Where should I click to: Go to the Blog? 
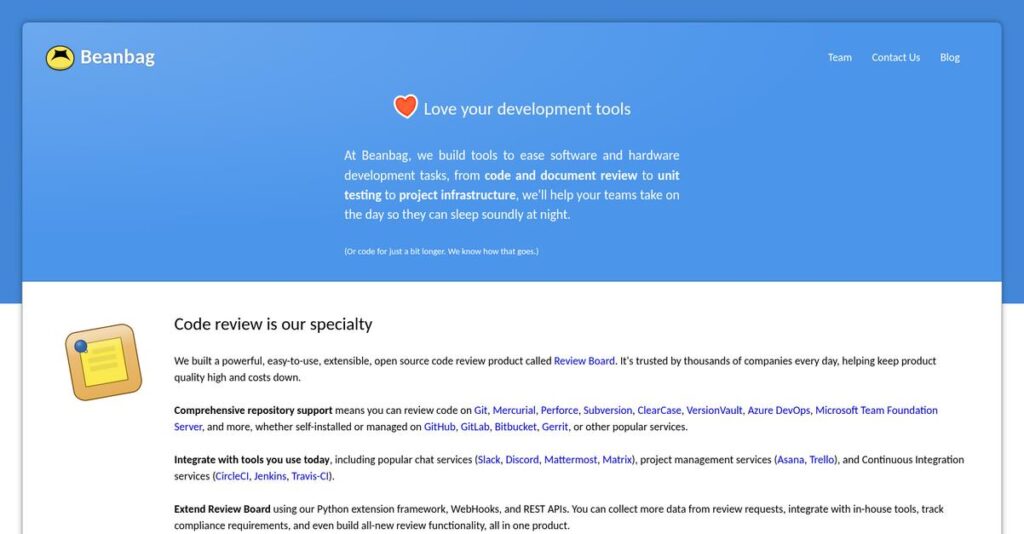[x=950, y=57]
